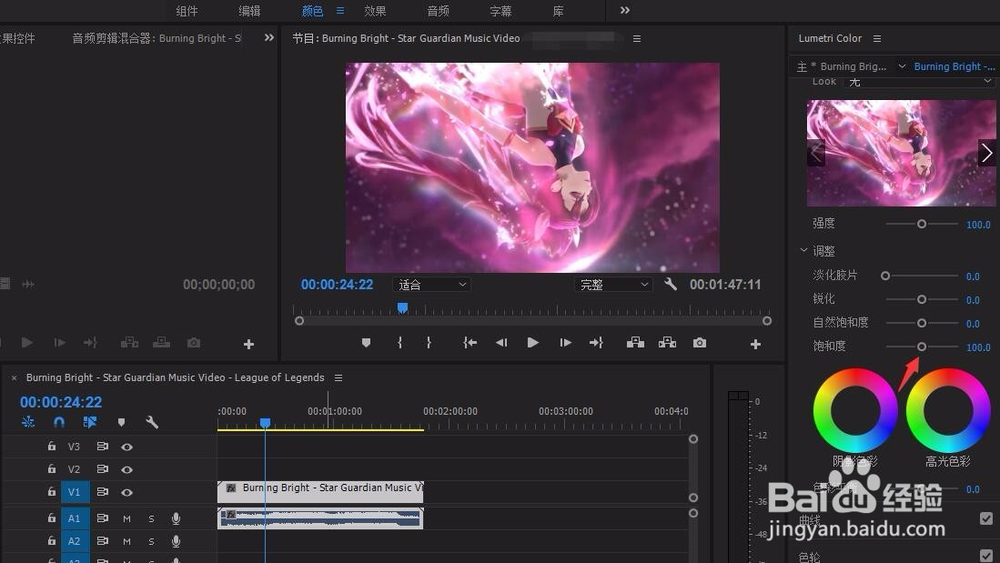Solo track A1
1000x563 pixels.
point(151,518)
